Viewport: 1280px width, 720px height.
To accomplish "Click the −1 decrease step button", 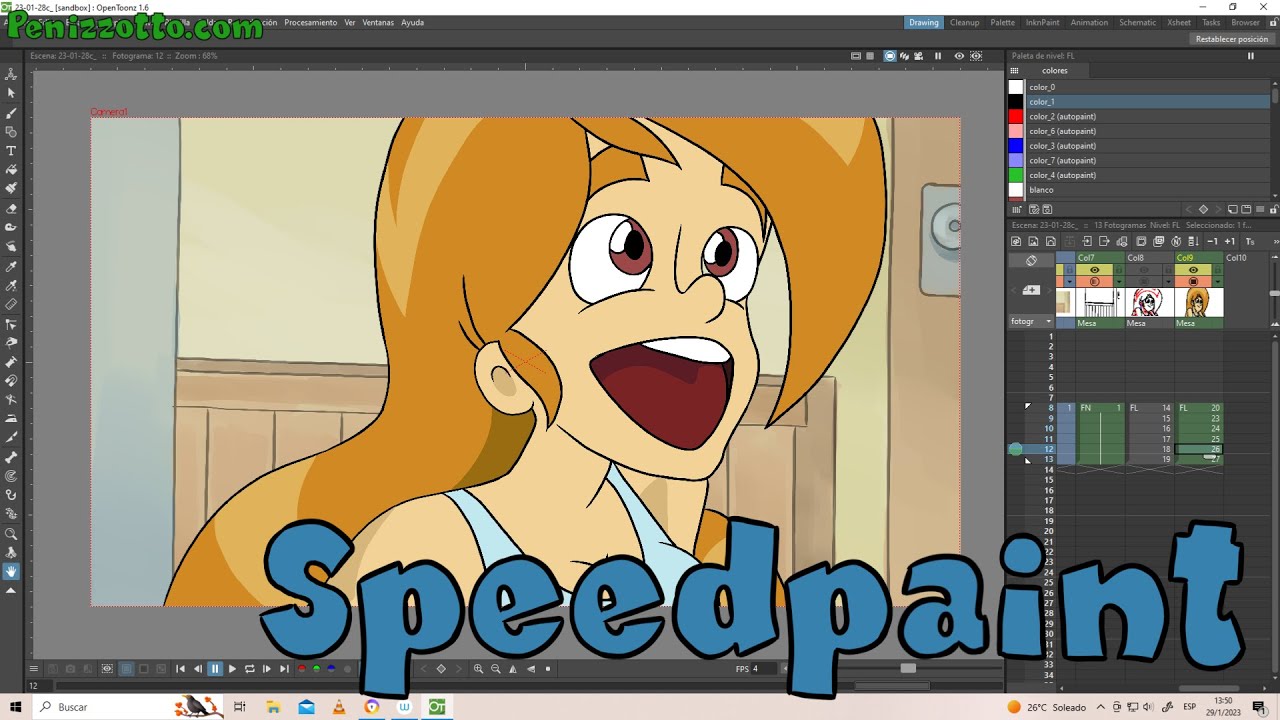I will (1213, 241).
